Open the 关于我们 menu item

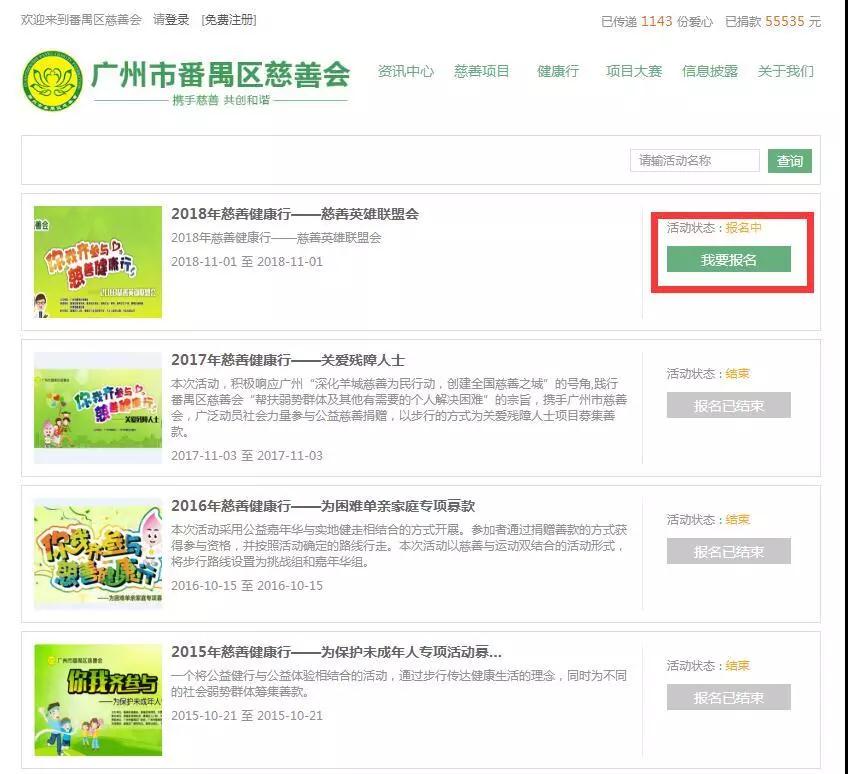[x=785, y=71]
